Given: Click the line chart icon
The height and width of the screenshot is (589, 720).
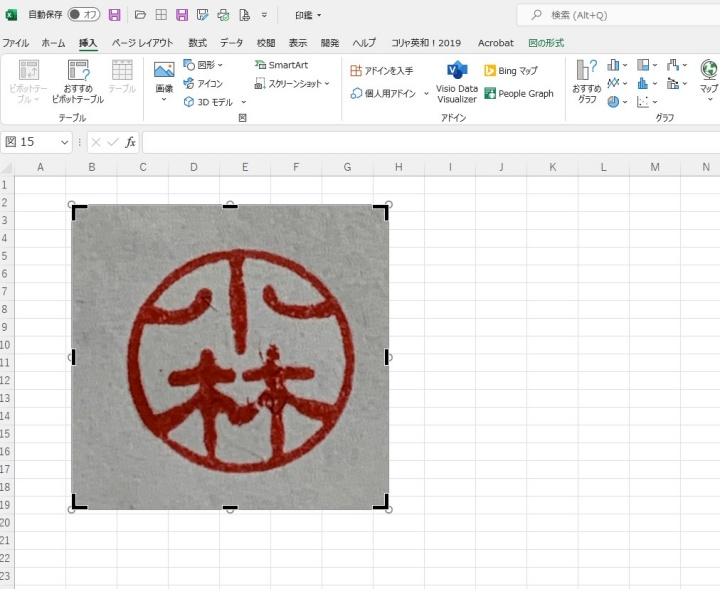Looking at the screenshot, I should [x=613, y=83].
